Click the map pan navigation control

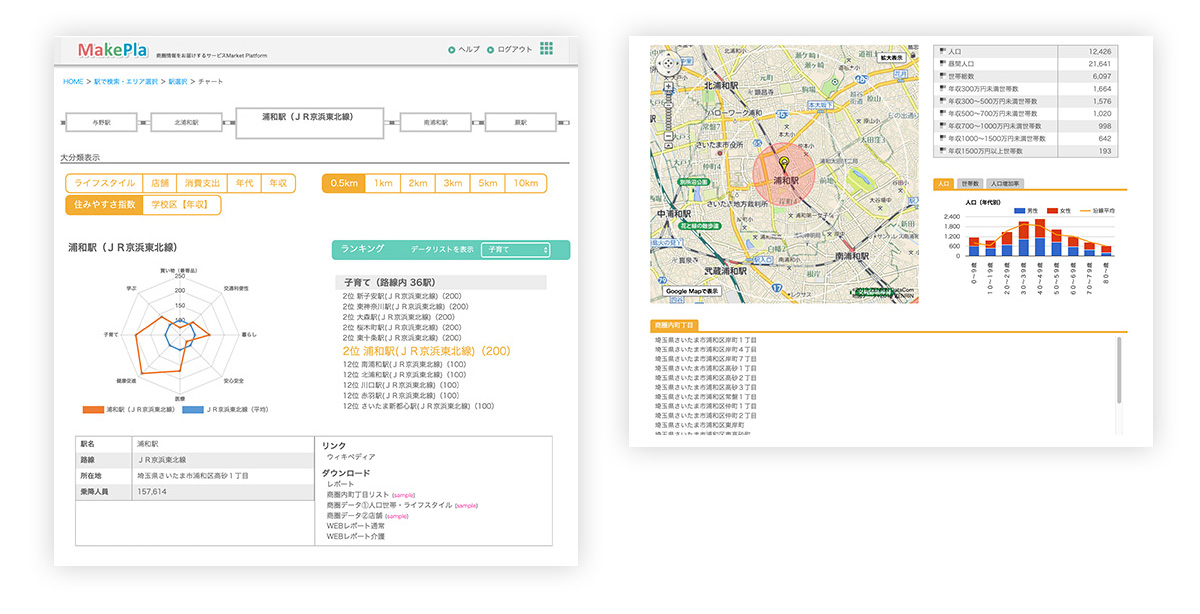coord(667,64)
